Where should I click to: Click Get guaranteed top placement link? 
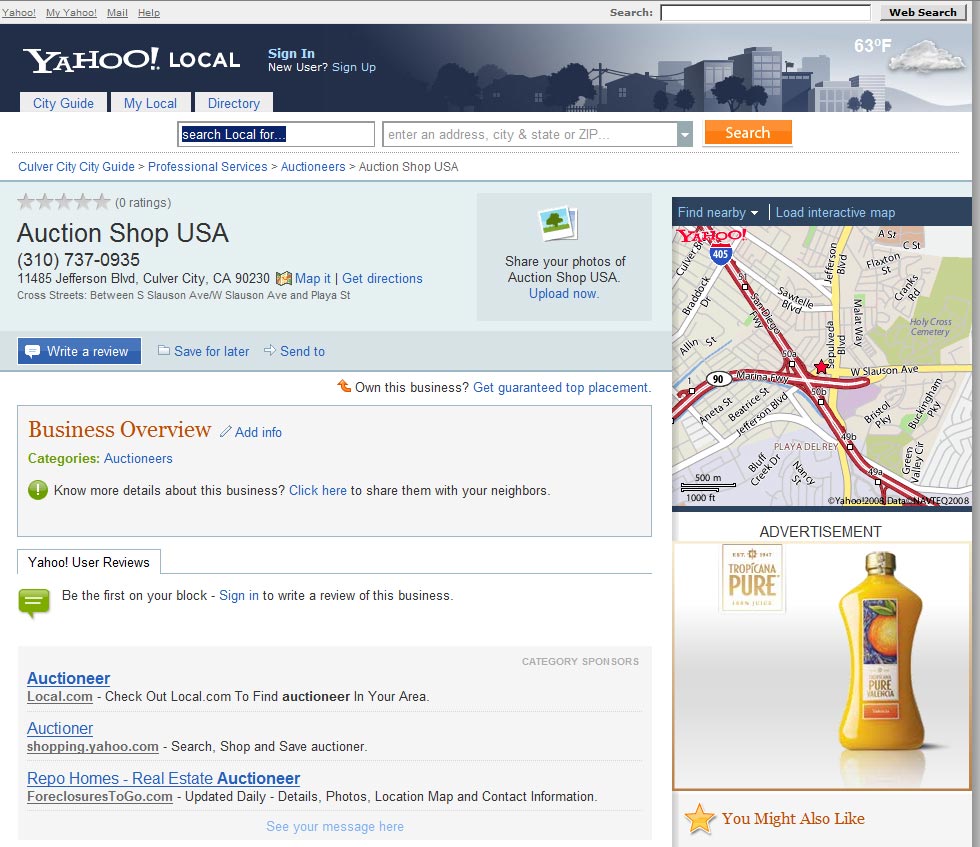coord(562,387)
